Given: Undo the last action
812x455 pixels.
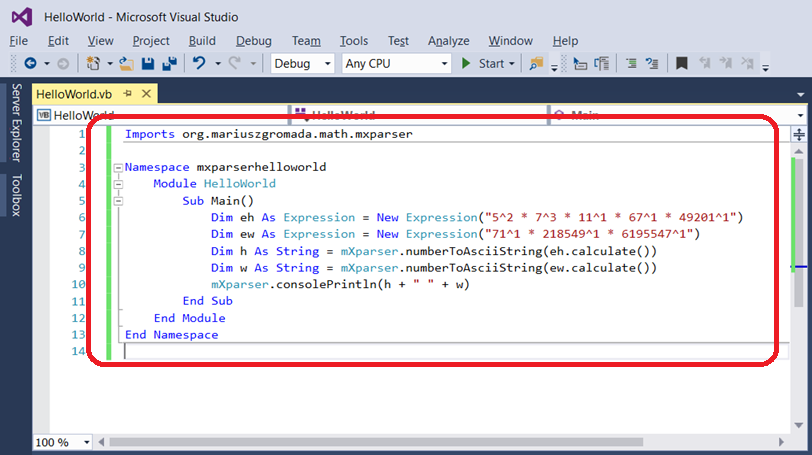Looking at the screenshot, I should click(199, 64).
